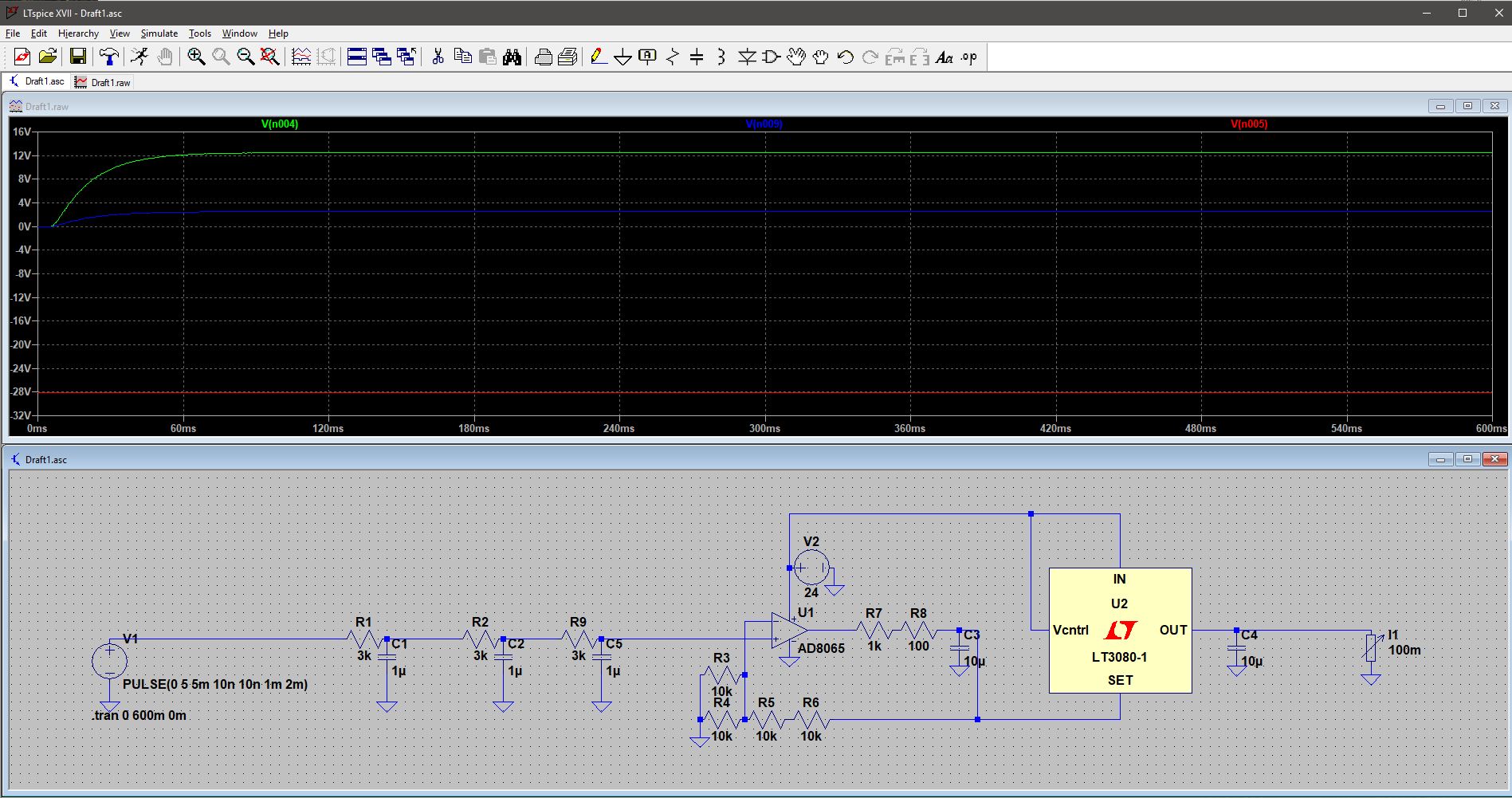Place a ground symbol from toolbar
This screenshot has height=798, width=1512.
623,57
